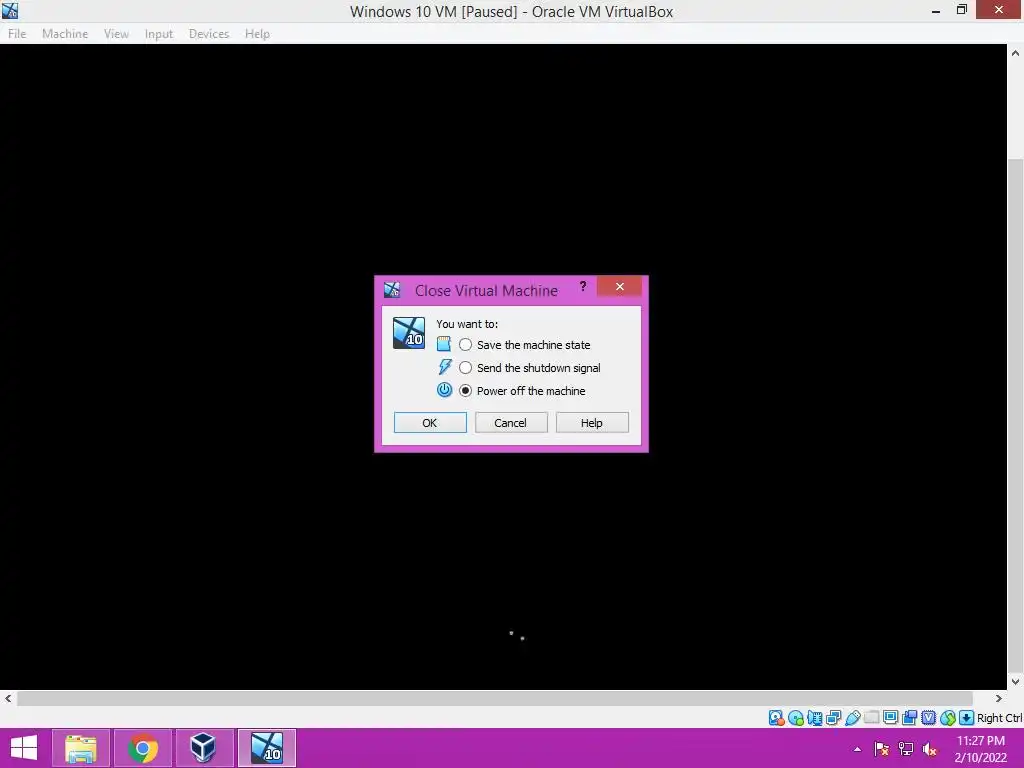This screenshot has width=1024, height=768.
Task: Show hidden tray icons arrow
Action: (x=857, y=749)
